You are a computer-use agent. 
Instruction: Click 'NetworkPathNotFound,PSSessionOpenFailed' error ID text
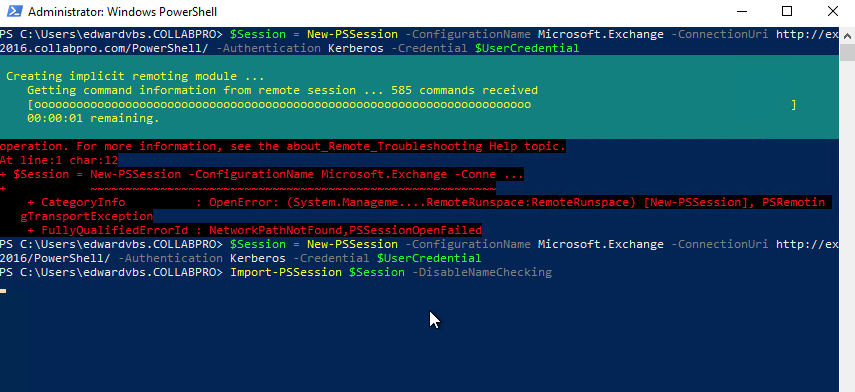tap(345, 230)
